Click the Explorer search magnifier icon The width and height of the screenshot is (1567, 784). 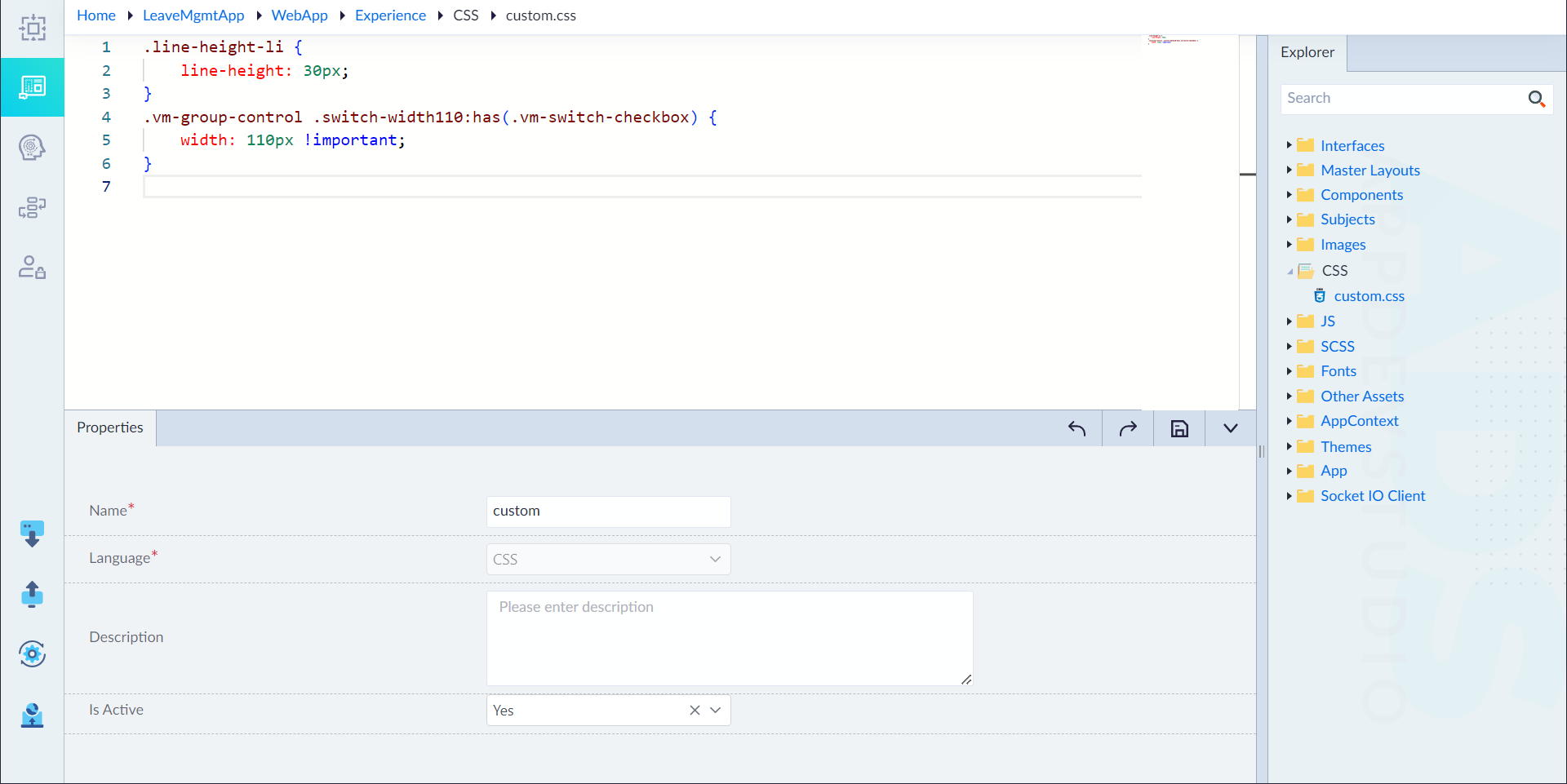(1536, 99)
